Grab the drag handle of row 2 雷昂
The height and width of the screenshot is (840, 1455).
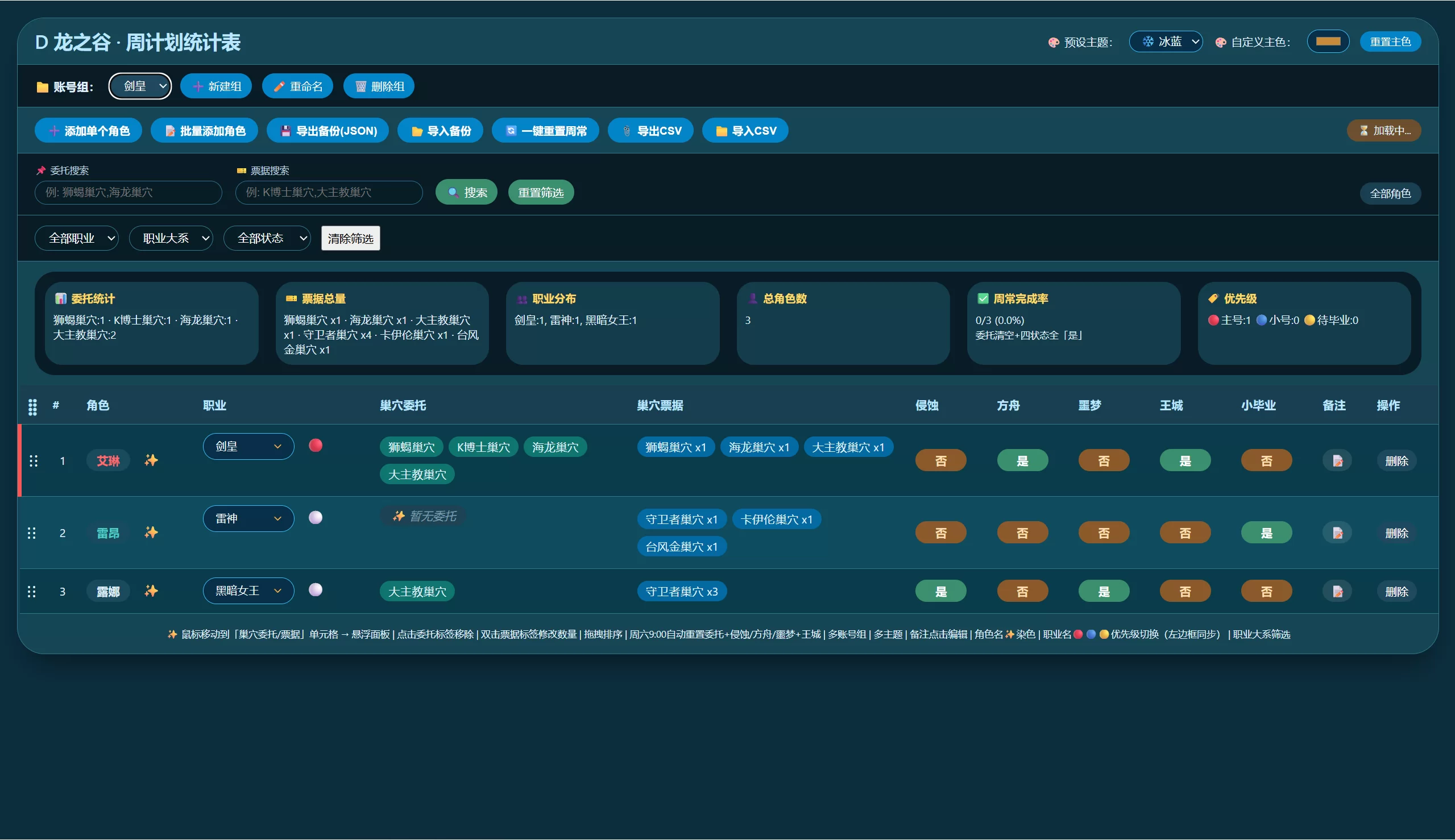tap(32, 533)
